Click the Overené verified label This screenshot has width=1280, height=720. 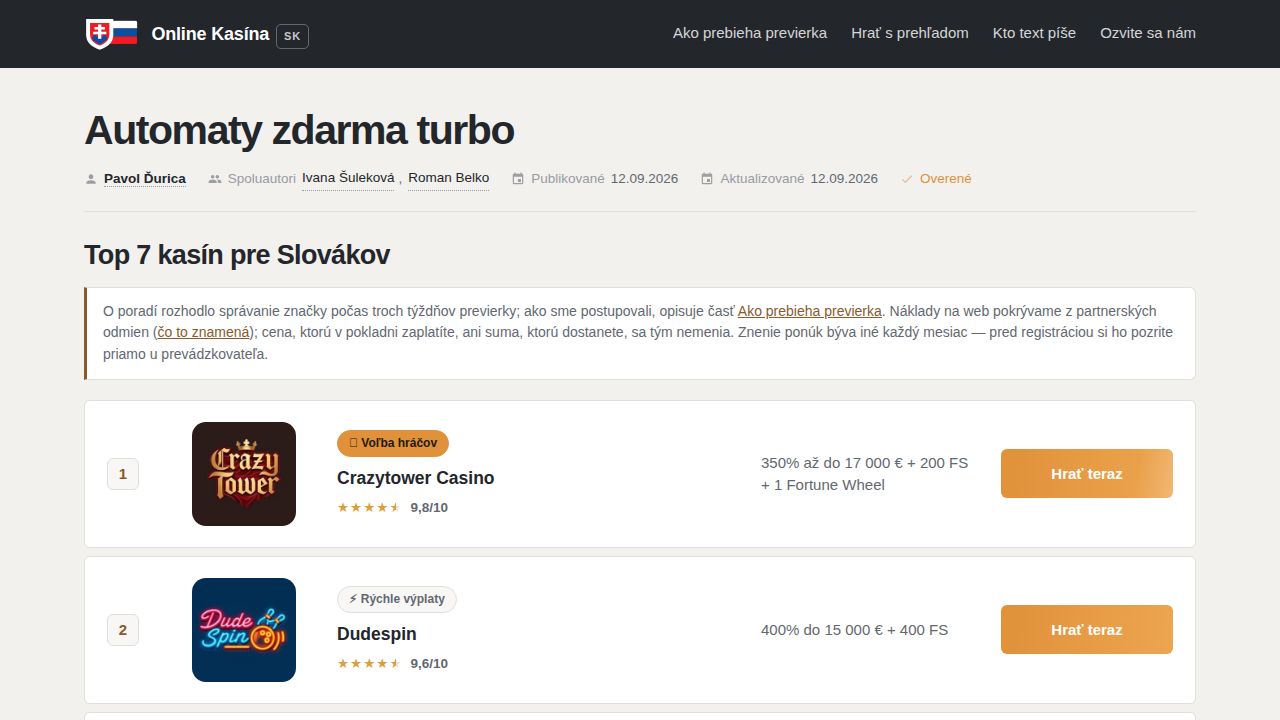point(945,179)
